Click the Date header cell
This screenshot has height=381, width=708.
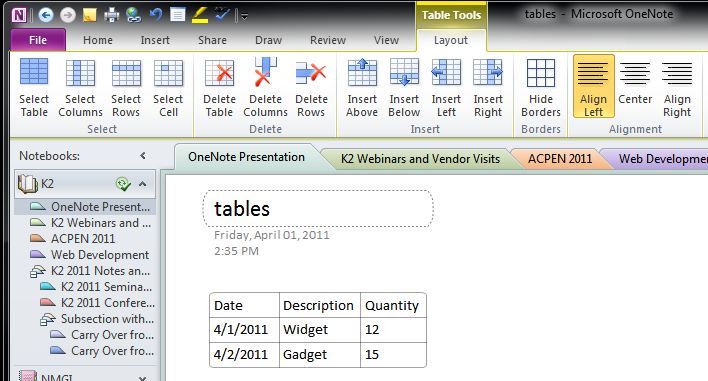[x=244, y=305]
